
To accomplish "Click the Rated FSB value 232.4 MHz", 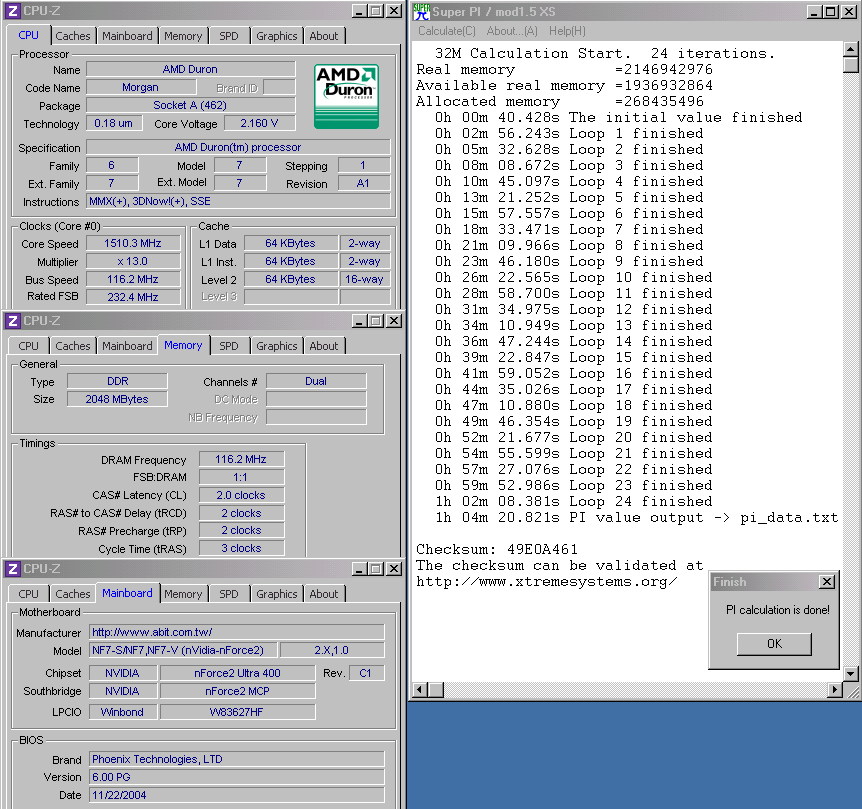I will point(133,297).
